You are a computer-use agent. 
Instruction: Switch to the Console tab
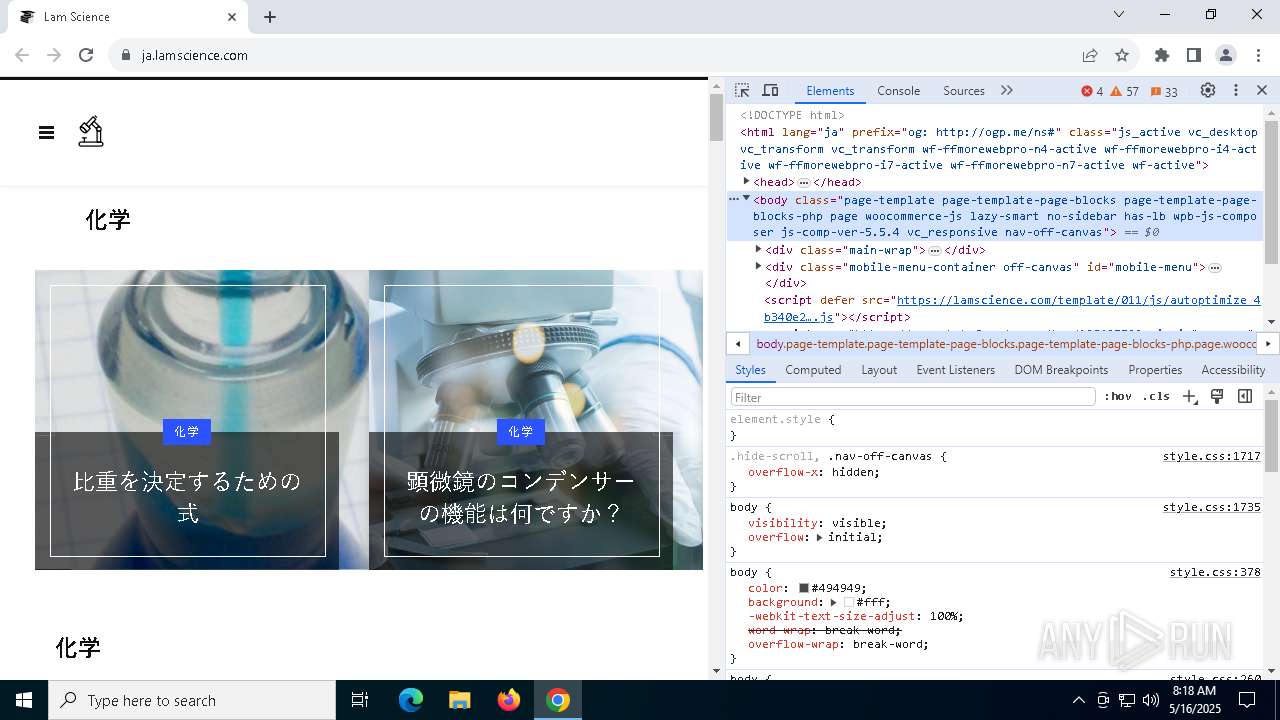pyautogui.click(x=898, y=91)
